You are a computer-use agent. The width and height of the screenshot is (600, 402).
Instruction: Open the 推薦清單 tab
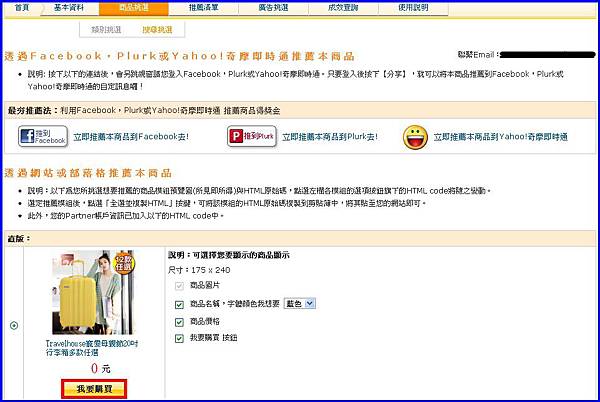pyautogui.click(x=203, y=8)
